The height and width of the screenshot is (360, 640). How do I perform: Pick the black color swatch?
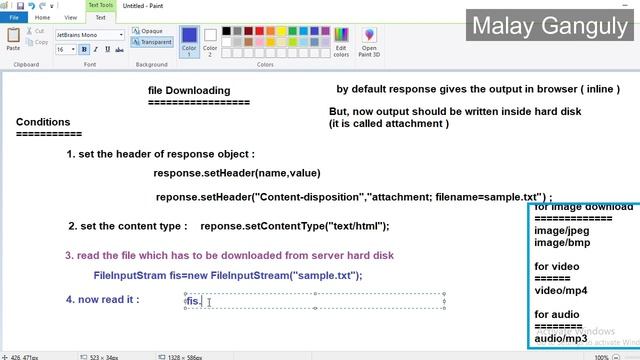[227, 31]
